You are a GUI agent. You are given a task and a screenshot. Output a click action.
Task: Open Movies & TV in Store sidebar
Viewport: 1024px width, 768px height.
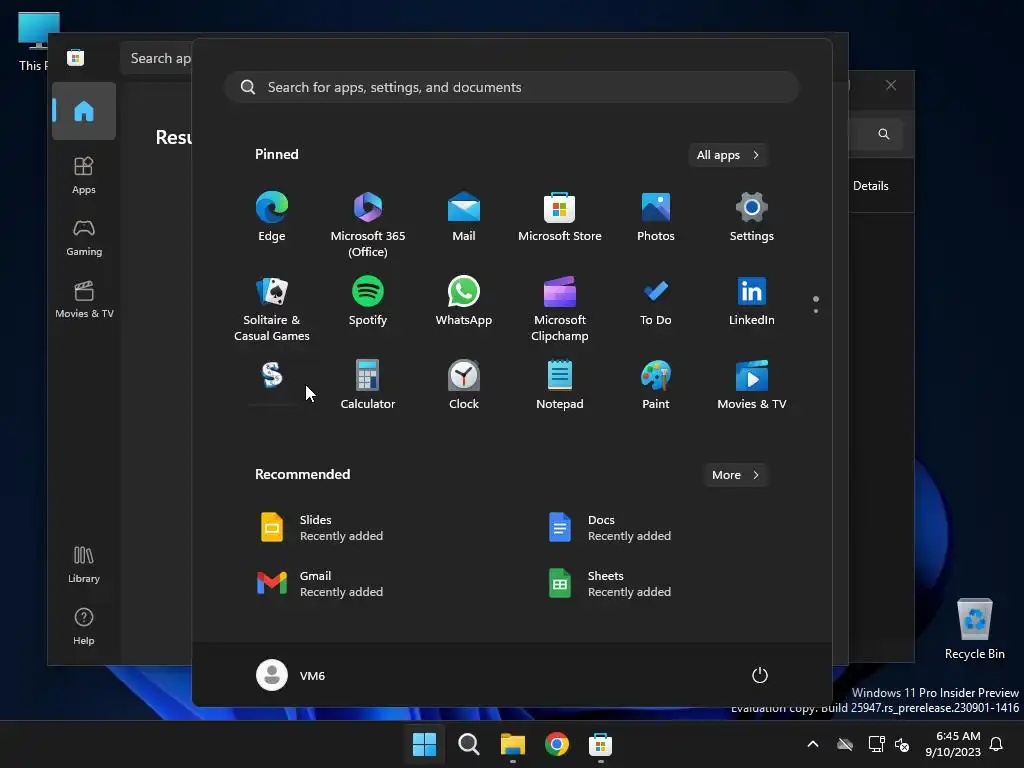coord(84,300)
